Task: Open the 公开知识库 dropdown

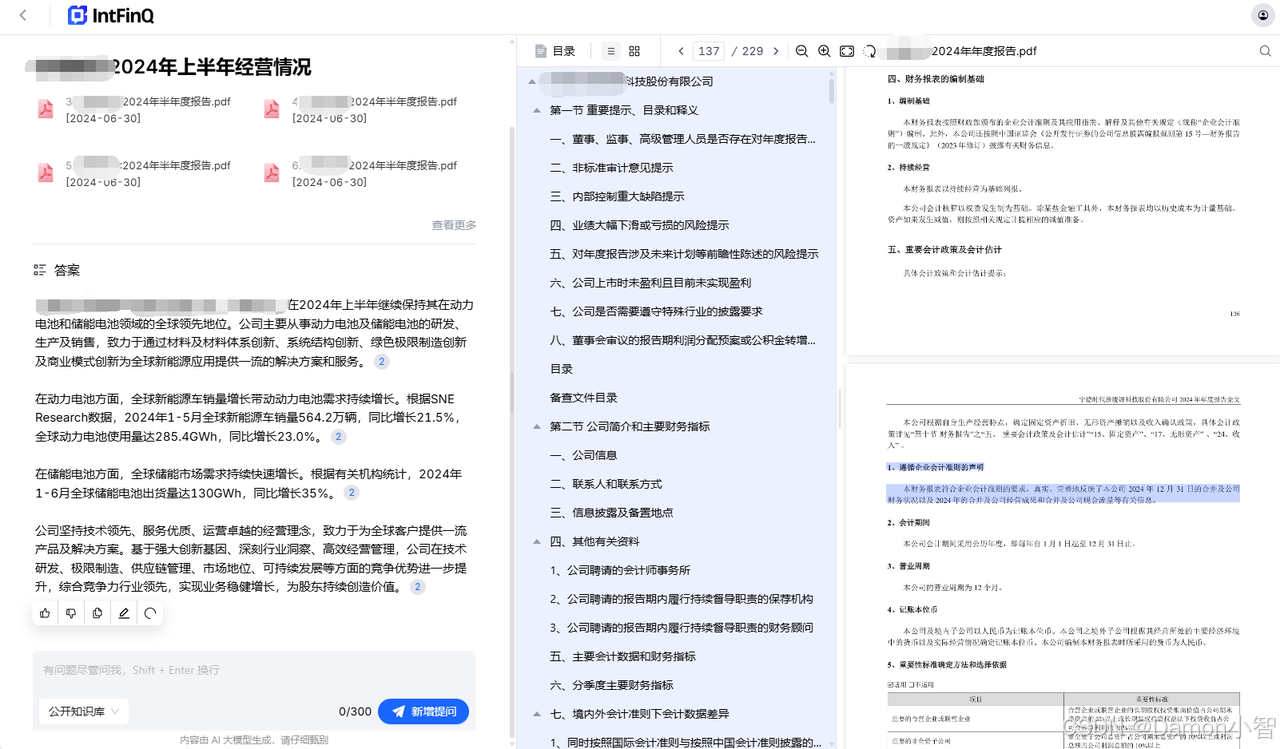Action: [84, 711]
